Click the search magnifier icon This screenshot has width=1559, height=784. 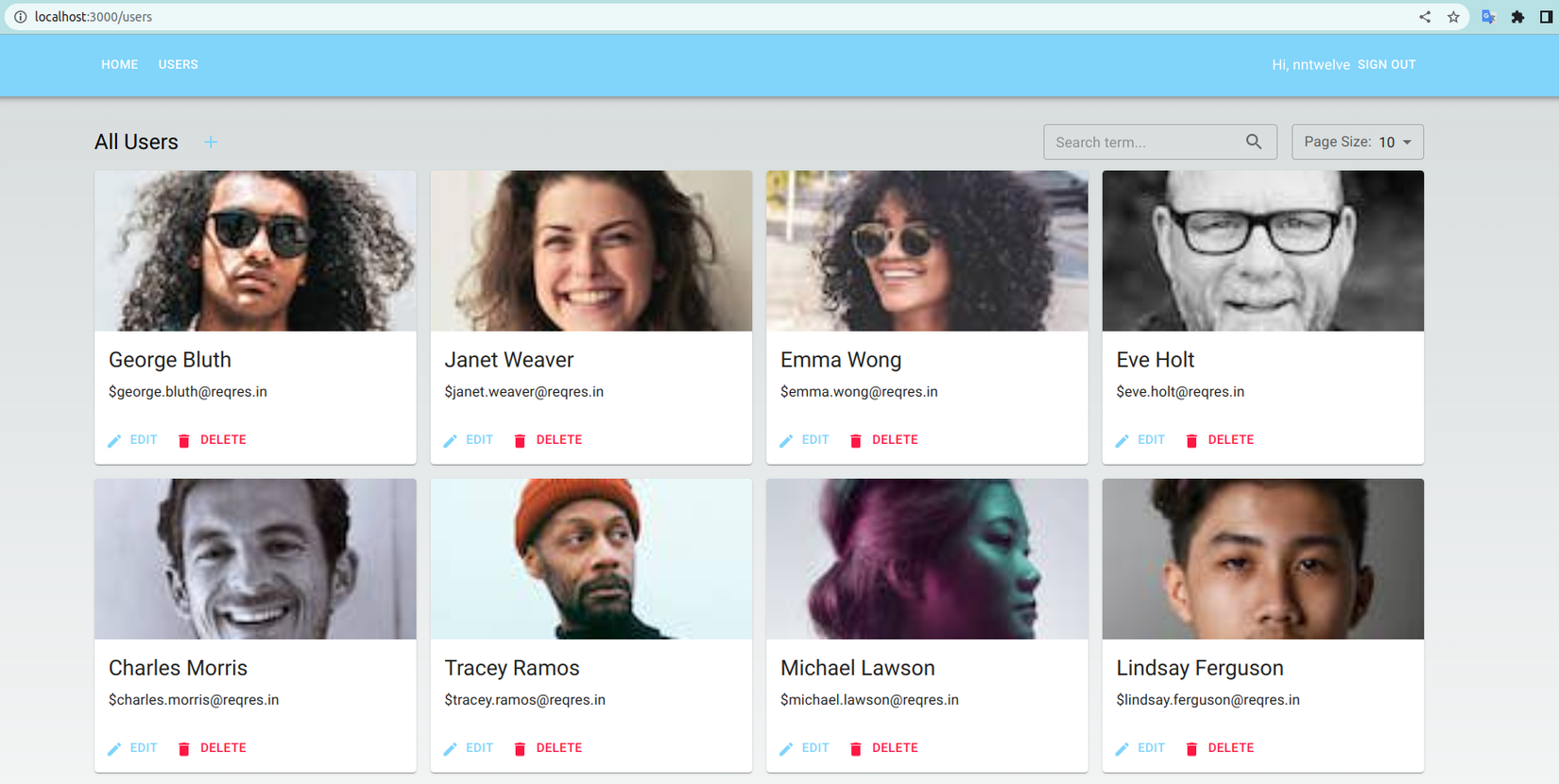1254,142
